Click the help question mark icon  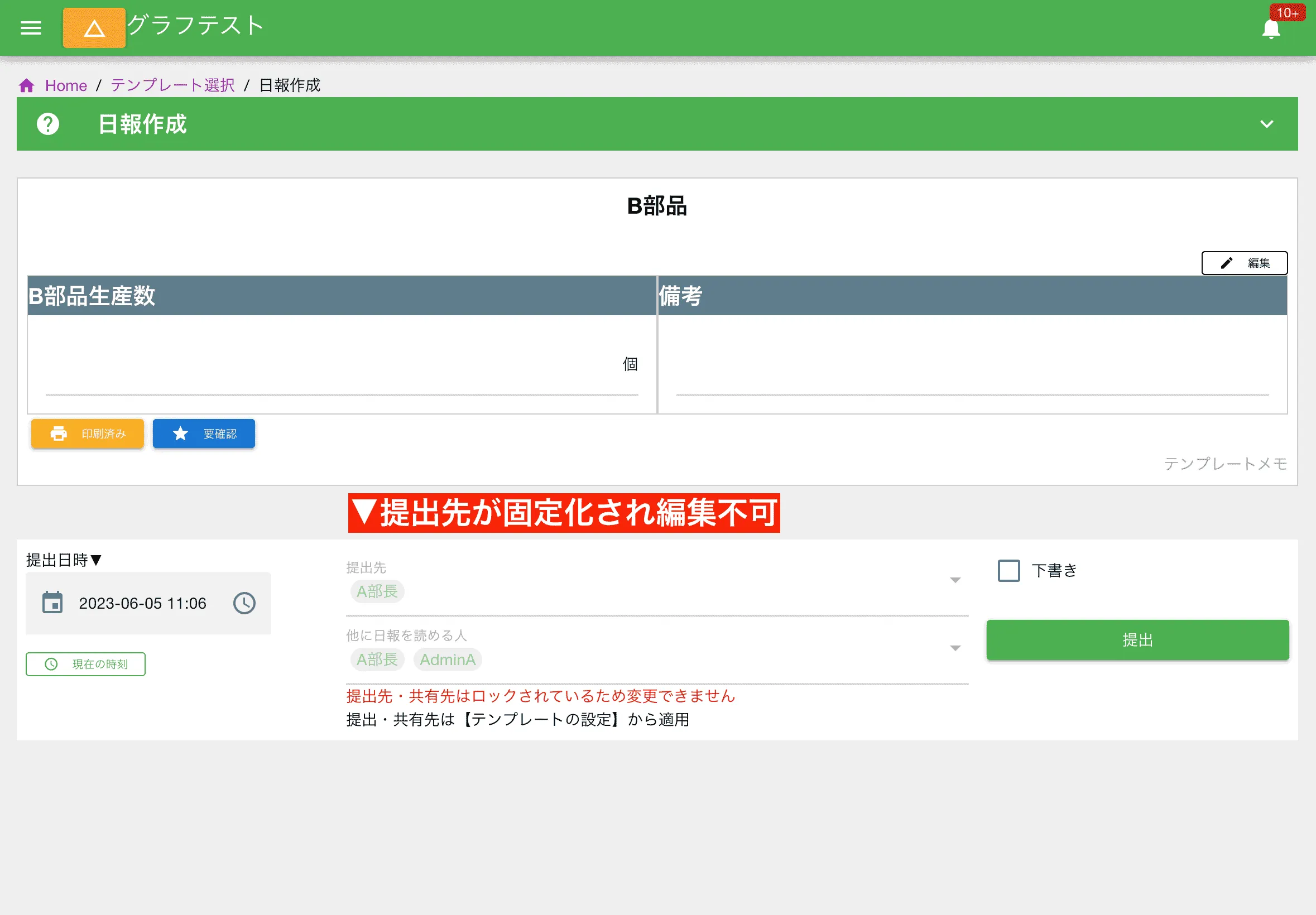click(x=48, y=124)
